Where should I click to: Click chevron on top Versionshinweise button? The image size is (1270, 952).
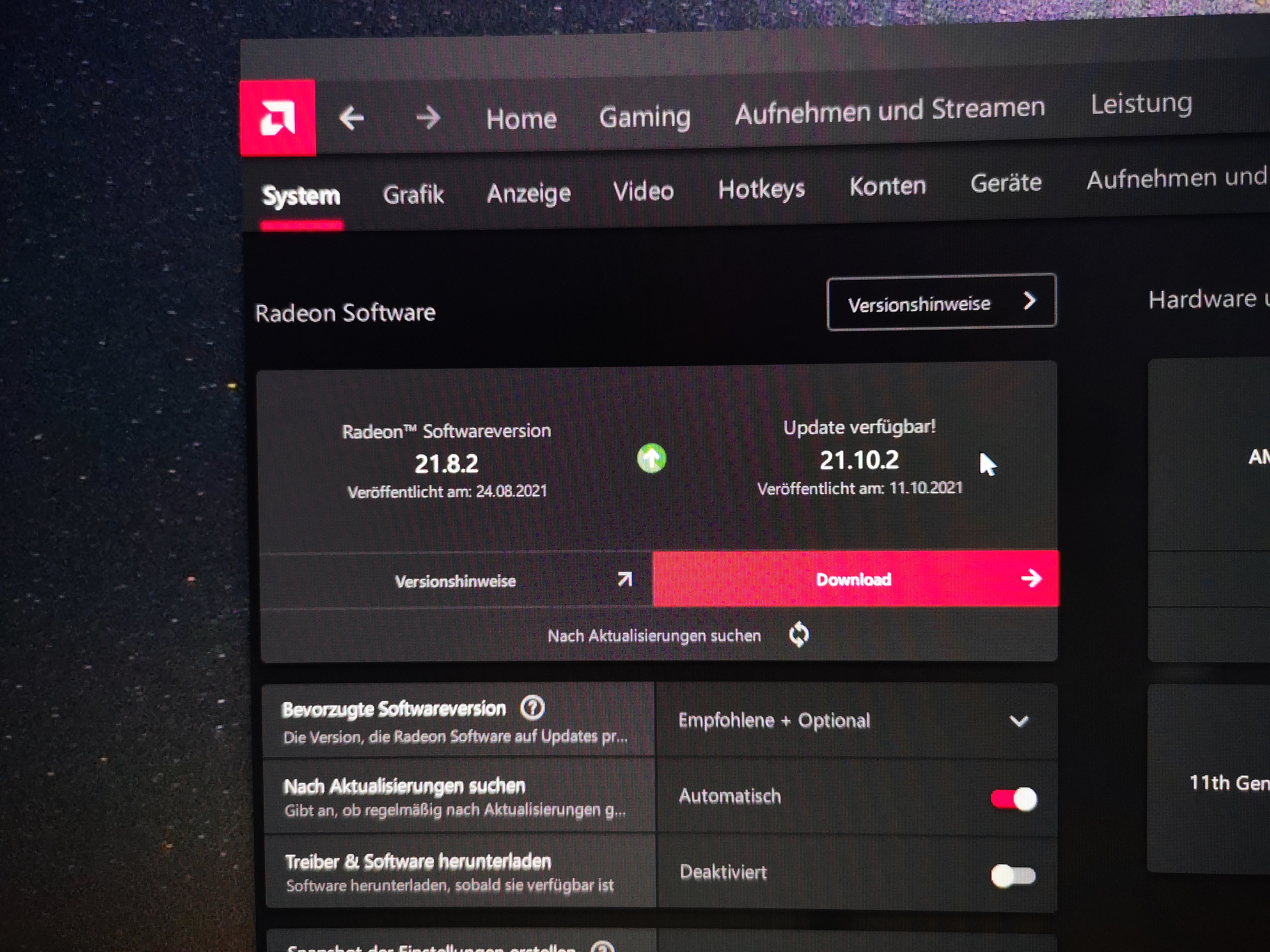tap(1029, 301)
